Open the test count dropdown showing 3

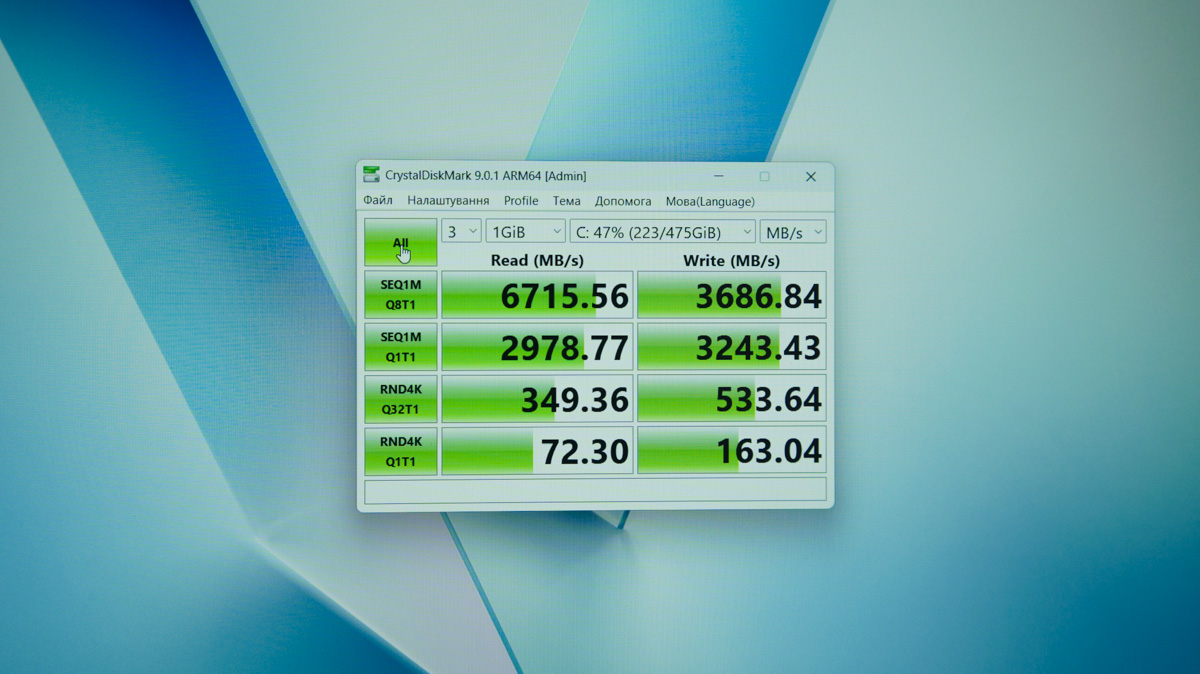461,231
